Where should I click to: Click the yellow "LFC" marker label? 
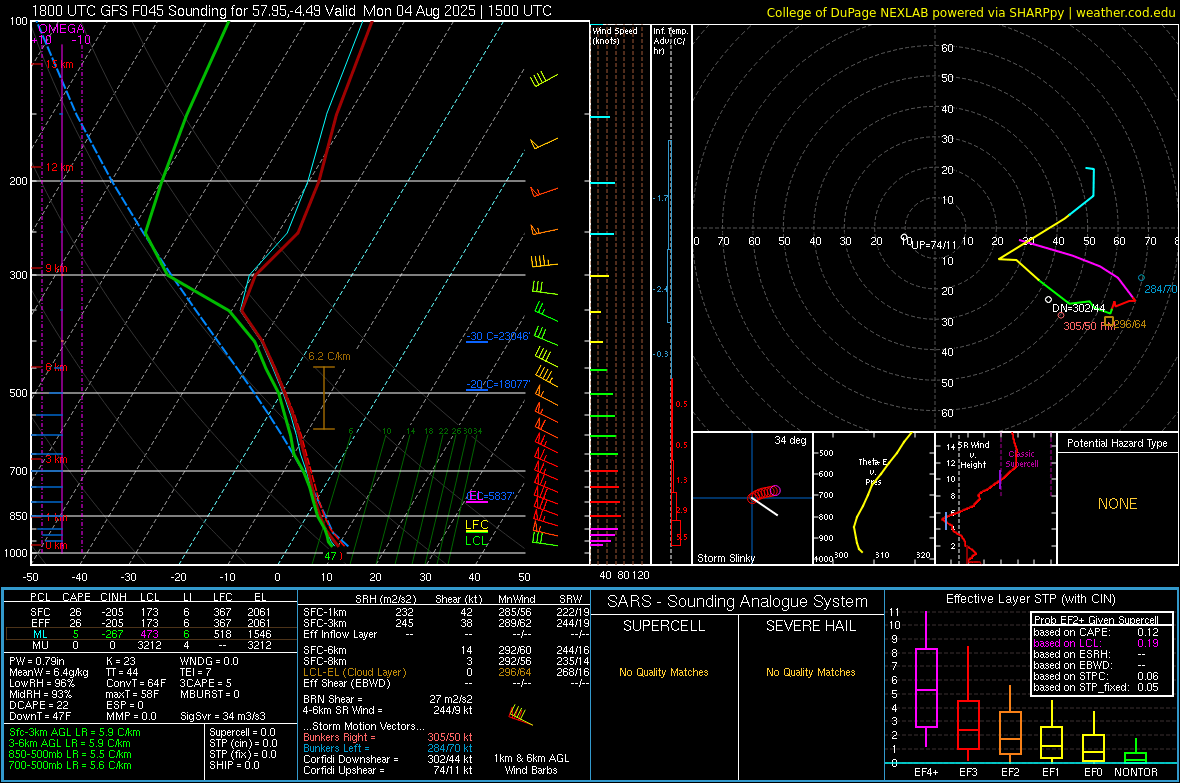(476, 525)
